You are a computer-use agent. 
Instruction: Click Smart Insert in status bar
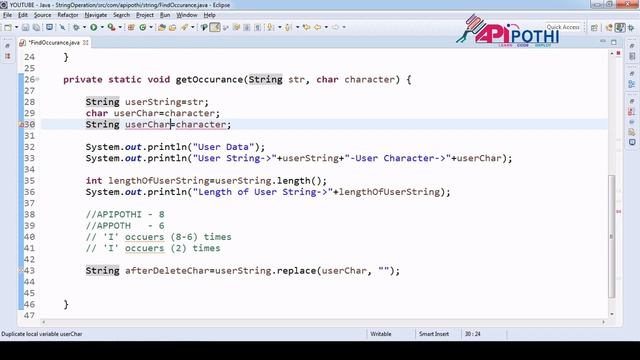coord(434,334)
